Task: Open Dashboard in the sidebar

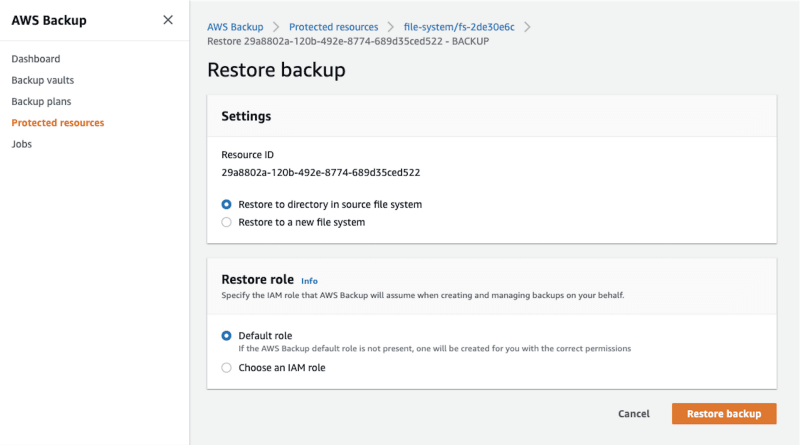Action: coord(36,59)
